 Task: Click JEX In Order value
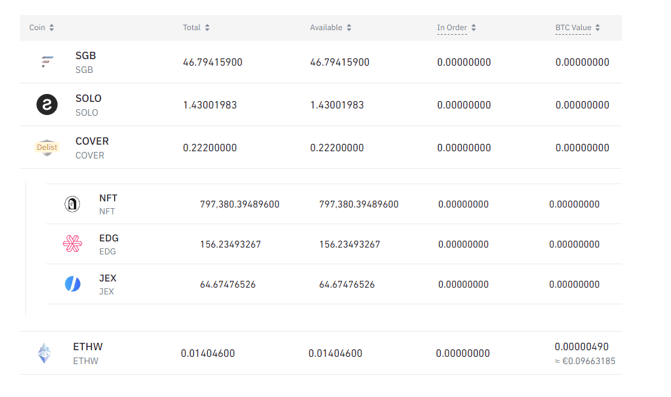[x=463, y=284]
